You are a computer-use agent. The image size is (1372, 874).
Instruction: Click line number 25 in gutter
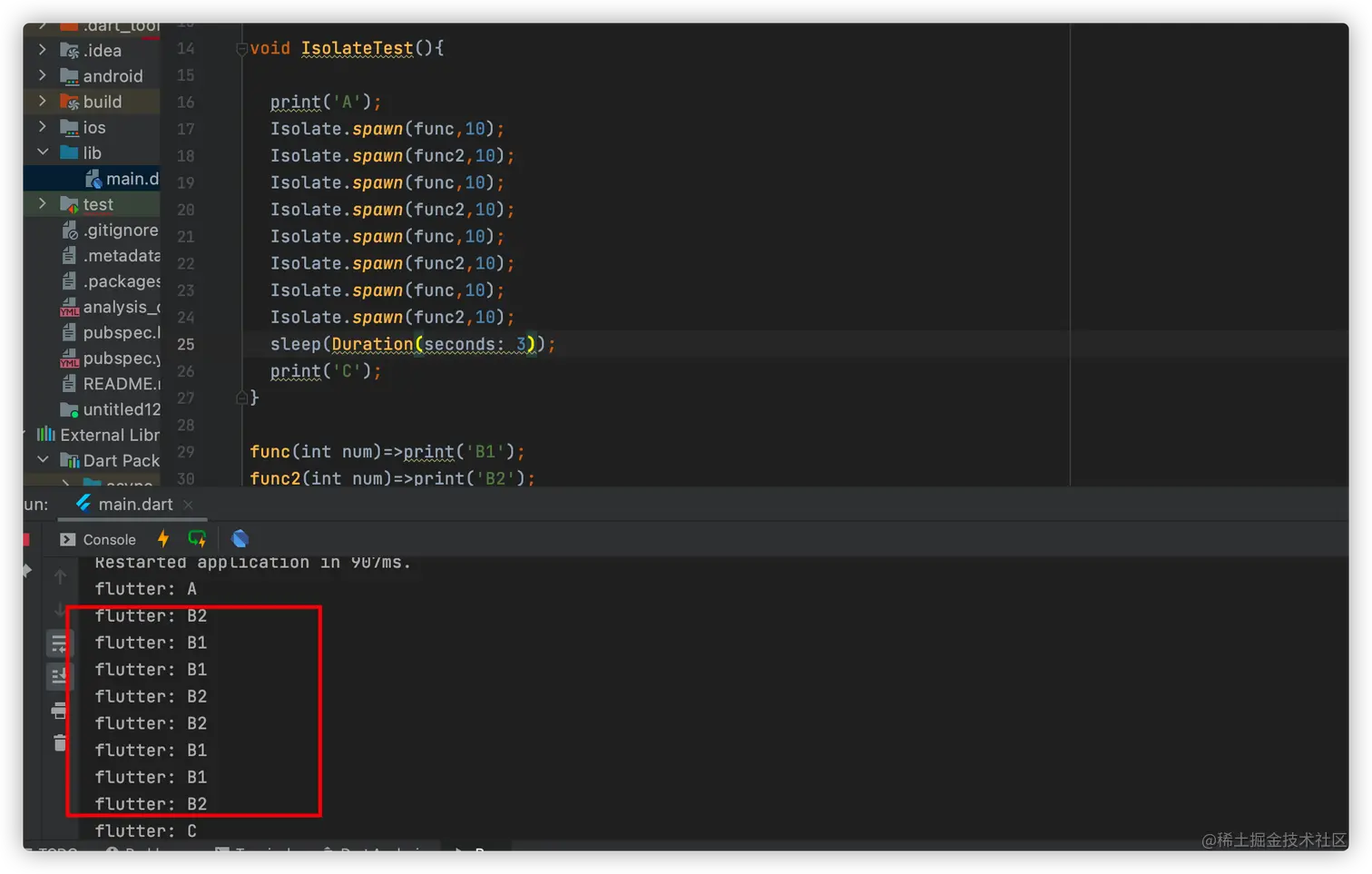[185, 344]
